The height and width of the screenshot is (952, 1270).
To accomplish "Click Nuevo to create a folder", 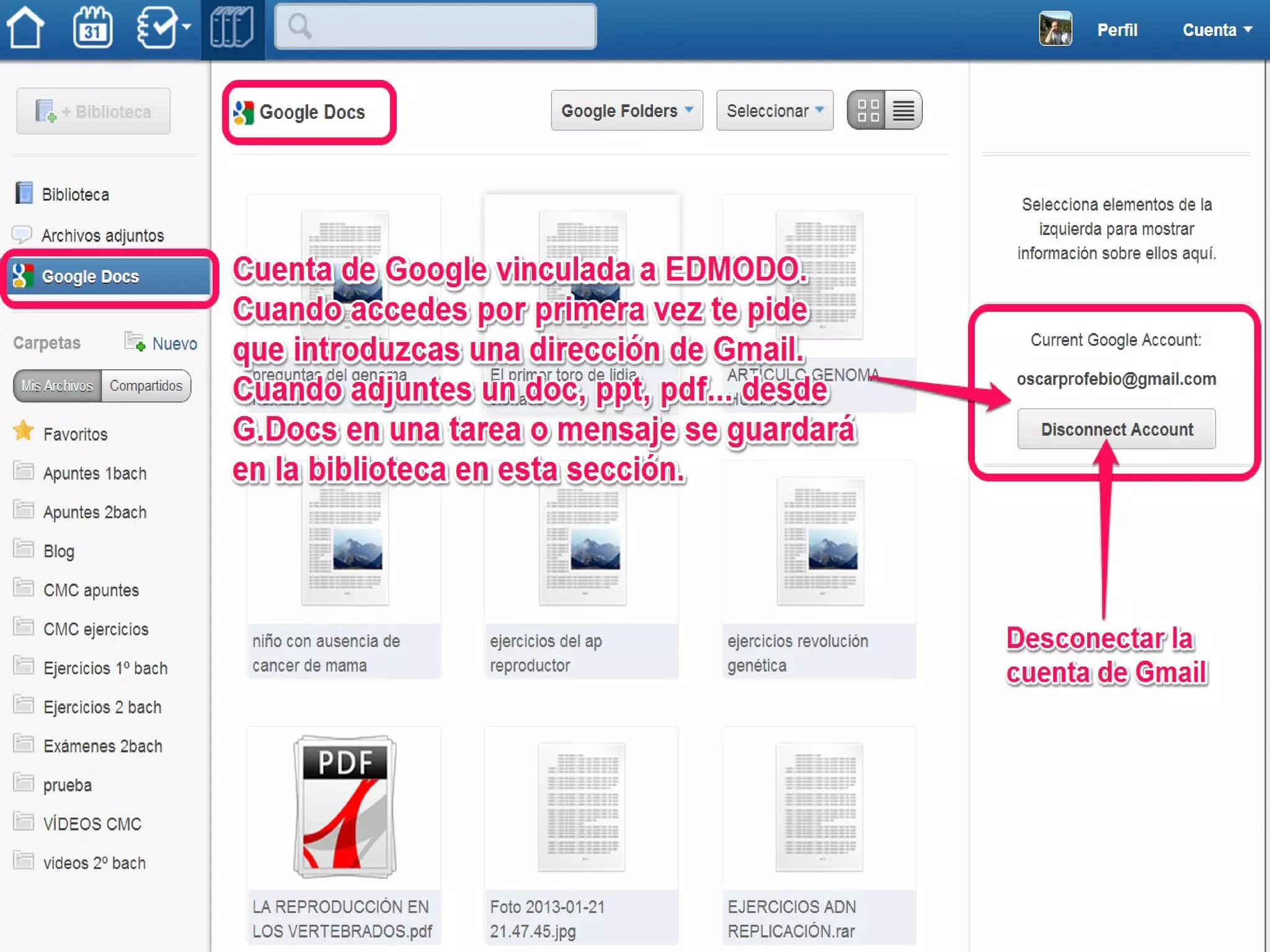I will point(161,343).
